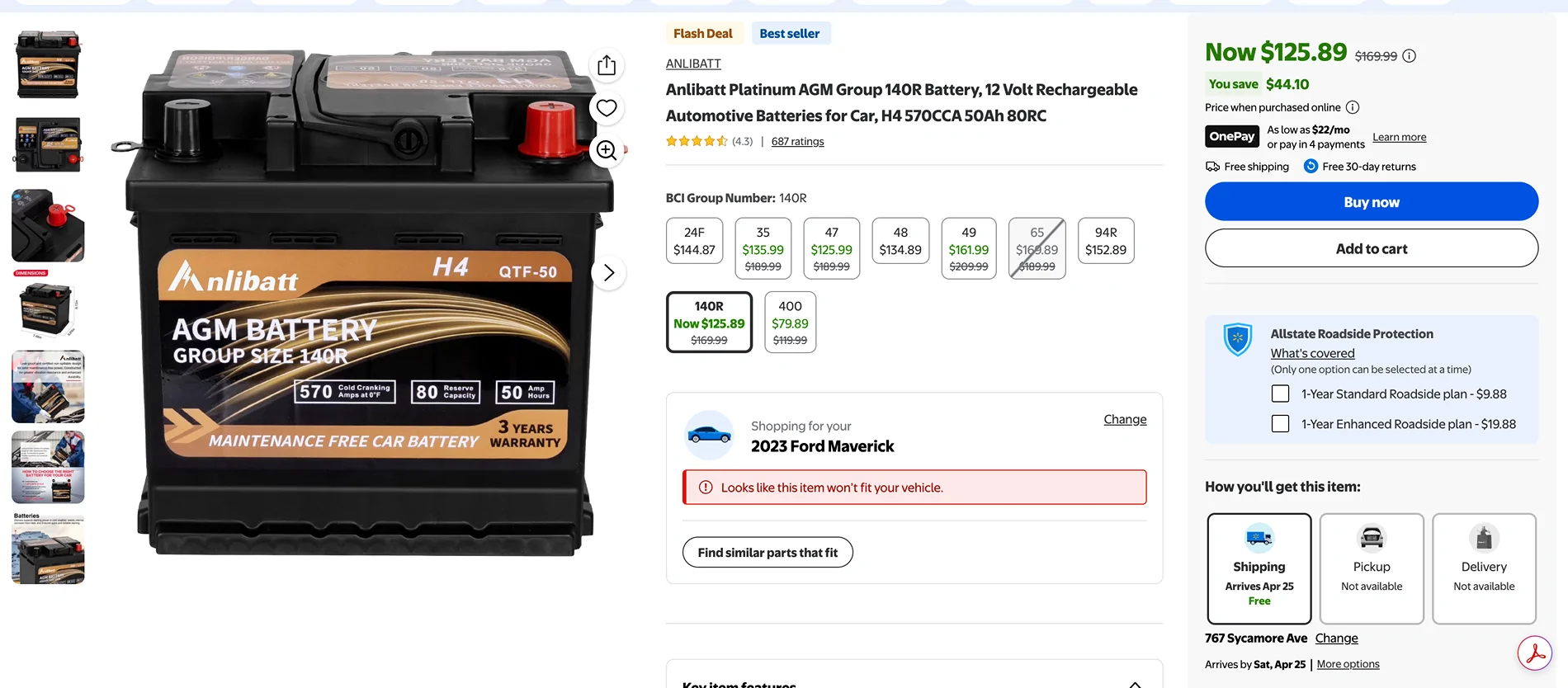Click Find similar parts that fit
Image resolution: width=1568 pixels, height=688 pixels.
coord(767,553)
